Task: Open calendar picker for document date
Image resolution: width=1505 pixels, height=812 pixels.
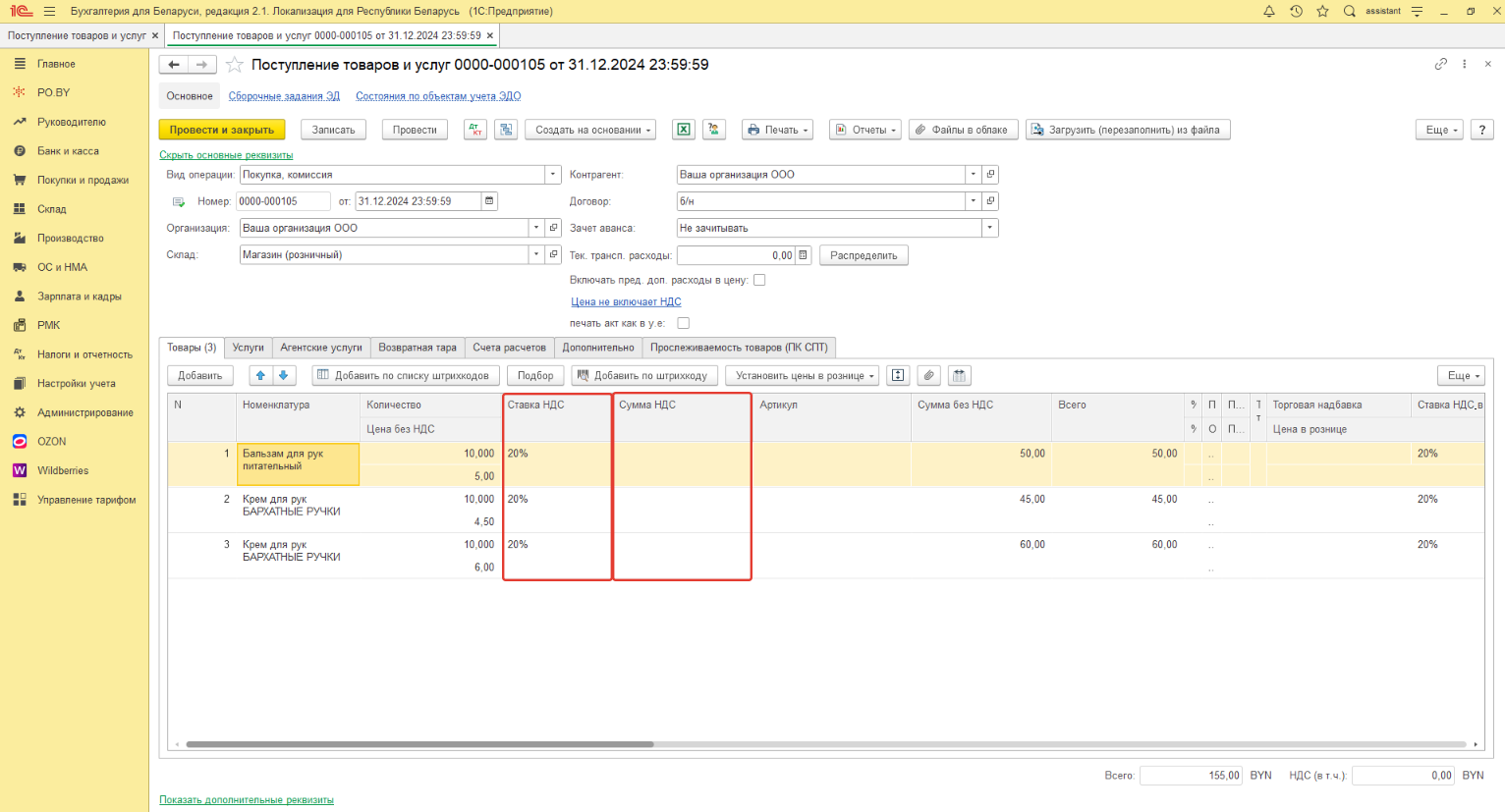Action: tap(489, 201)
